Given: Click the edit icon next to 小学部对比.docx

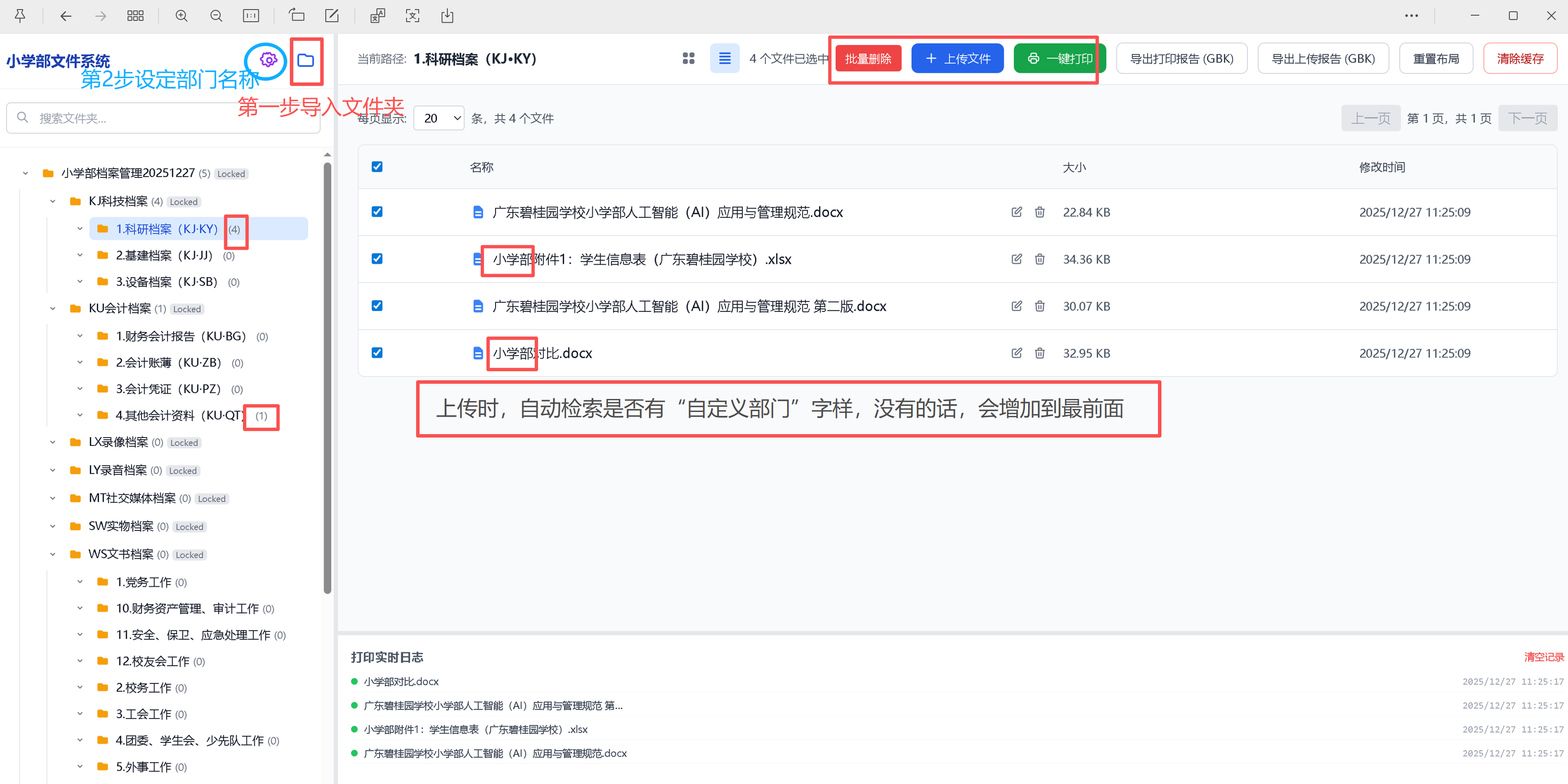Looking at the screenshot, I should tap(1016, 353).
